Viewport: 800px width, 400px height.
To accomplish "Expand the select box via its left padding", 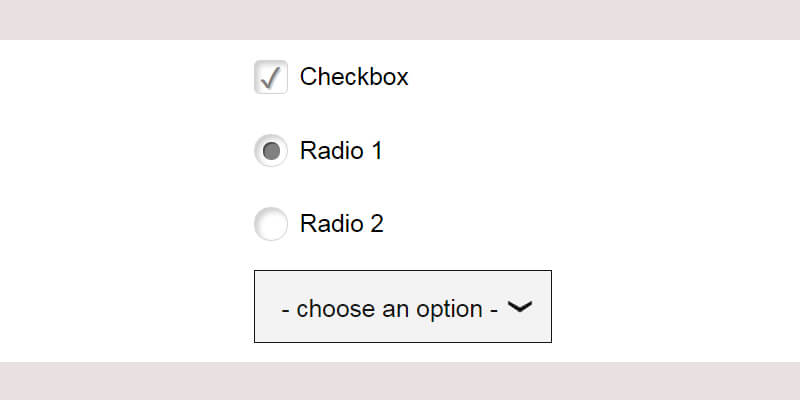I will [x=266, y=307].
